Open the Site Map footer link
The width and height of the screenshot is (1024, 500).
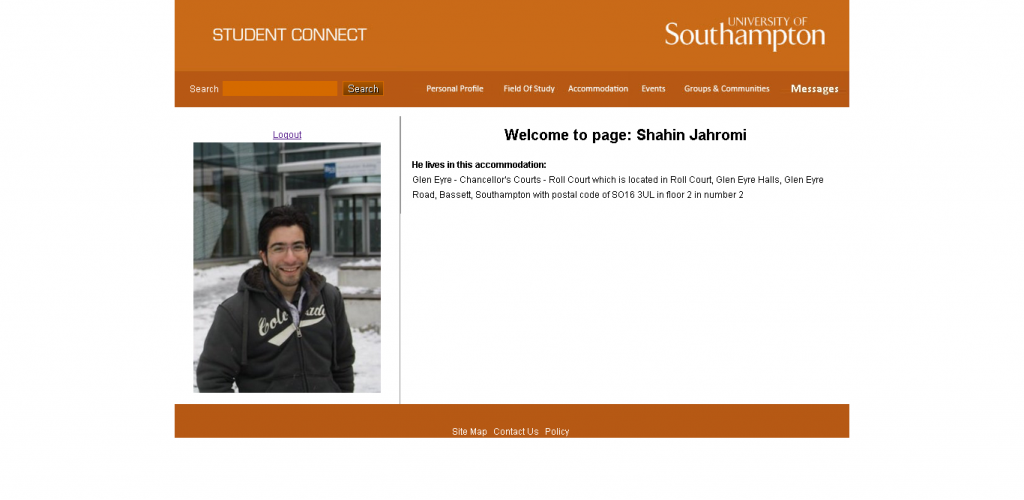[x=469, y=432]
